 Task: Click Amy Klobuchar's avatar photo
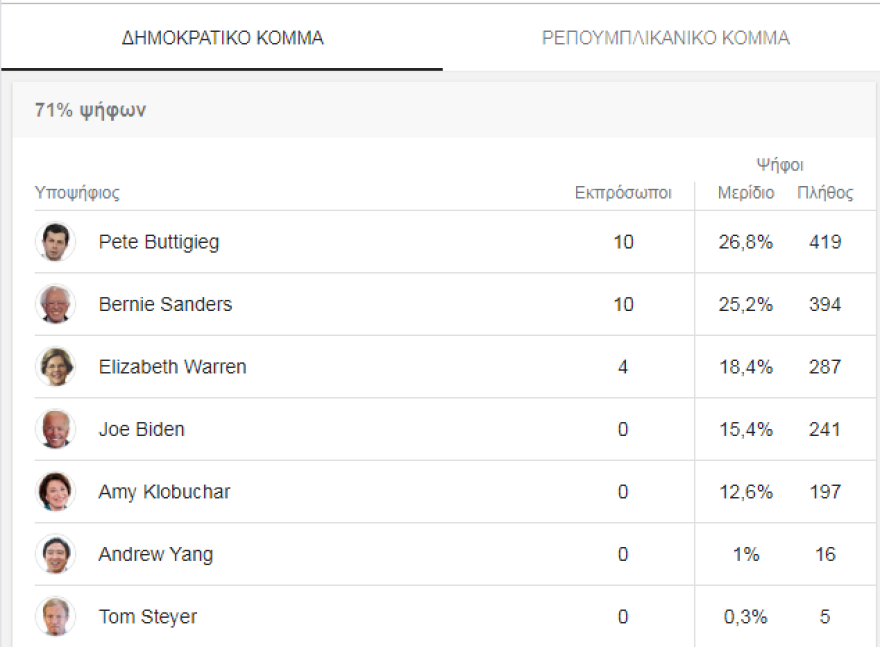tap(55, 492)
